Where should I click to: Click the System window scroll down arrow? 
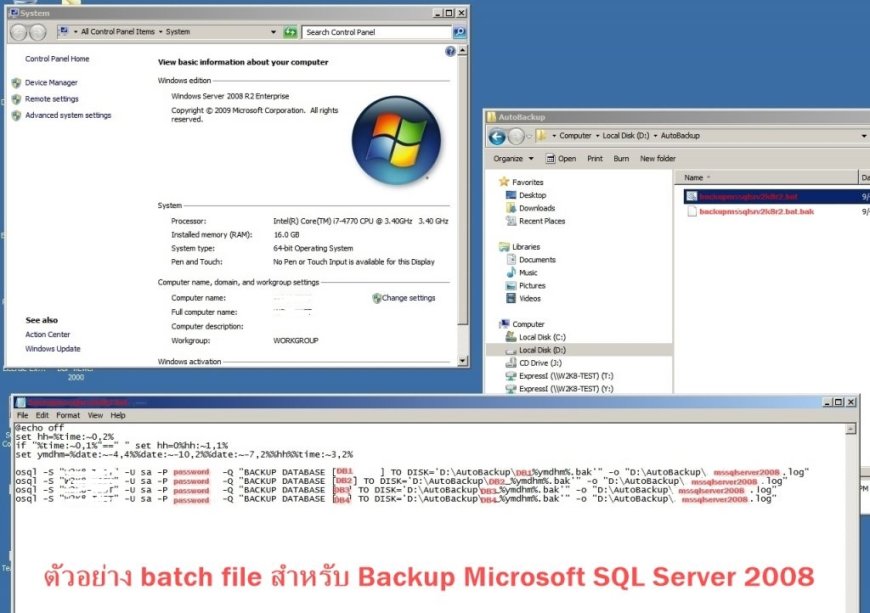(463, 361)
